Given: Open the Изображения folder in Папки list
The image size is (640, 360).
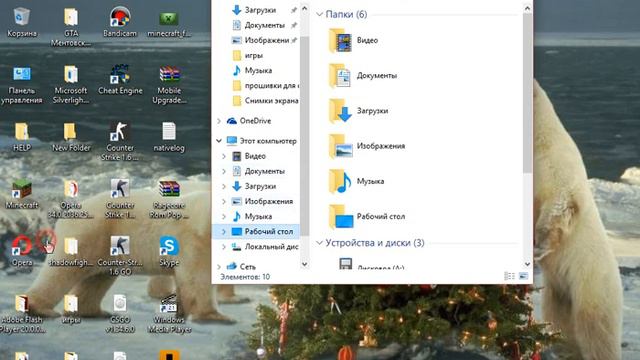Looking at the screenshot, I should coord(367,146).
